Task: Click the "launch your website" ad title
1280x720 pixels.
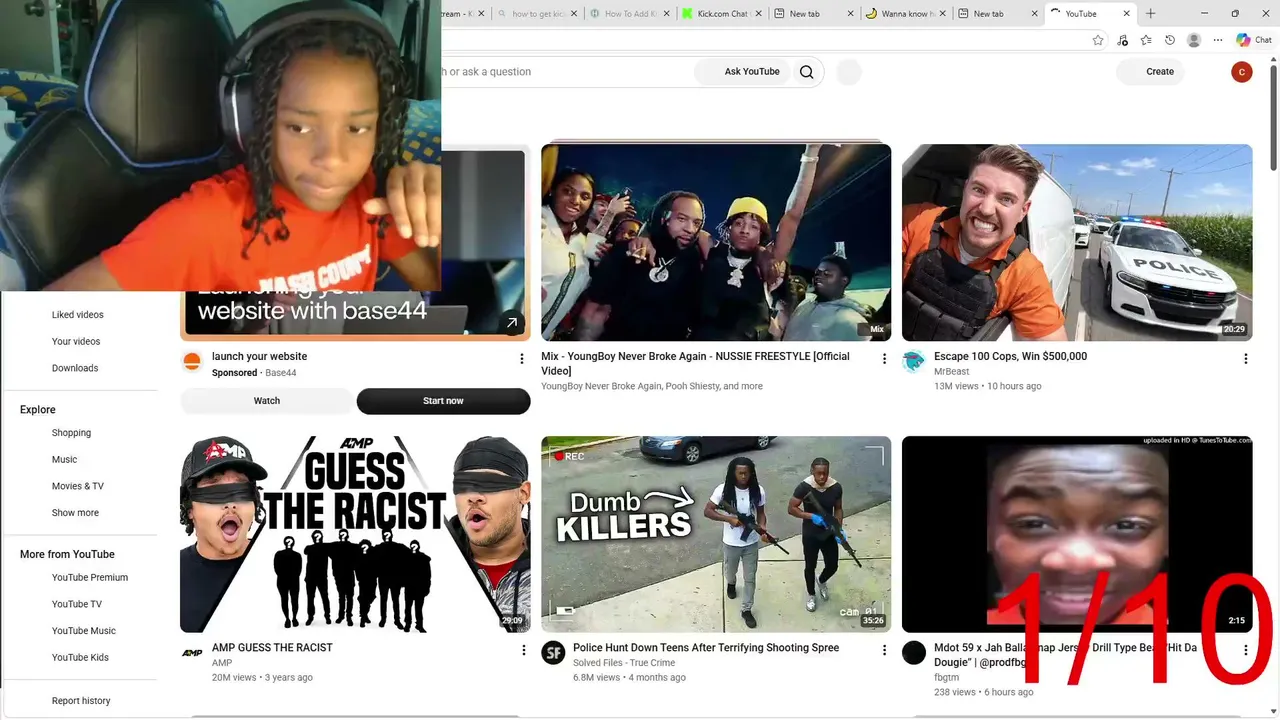Action: pyautogui.click(x=259, y=357)
